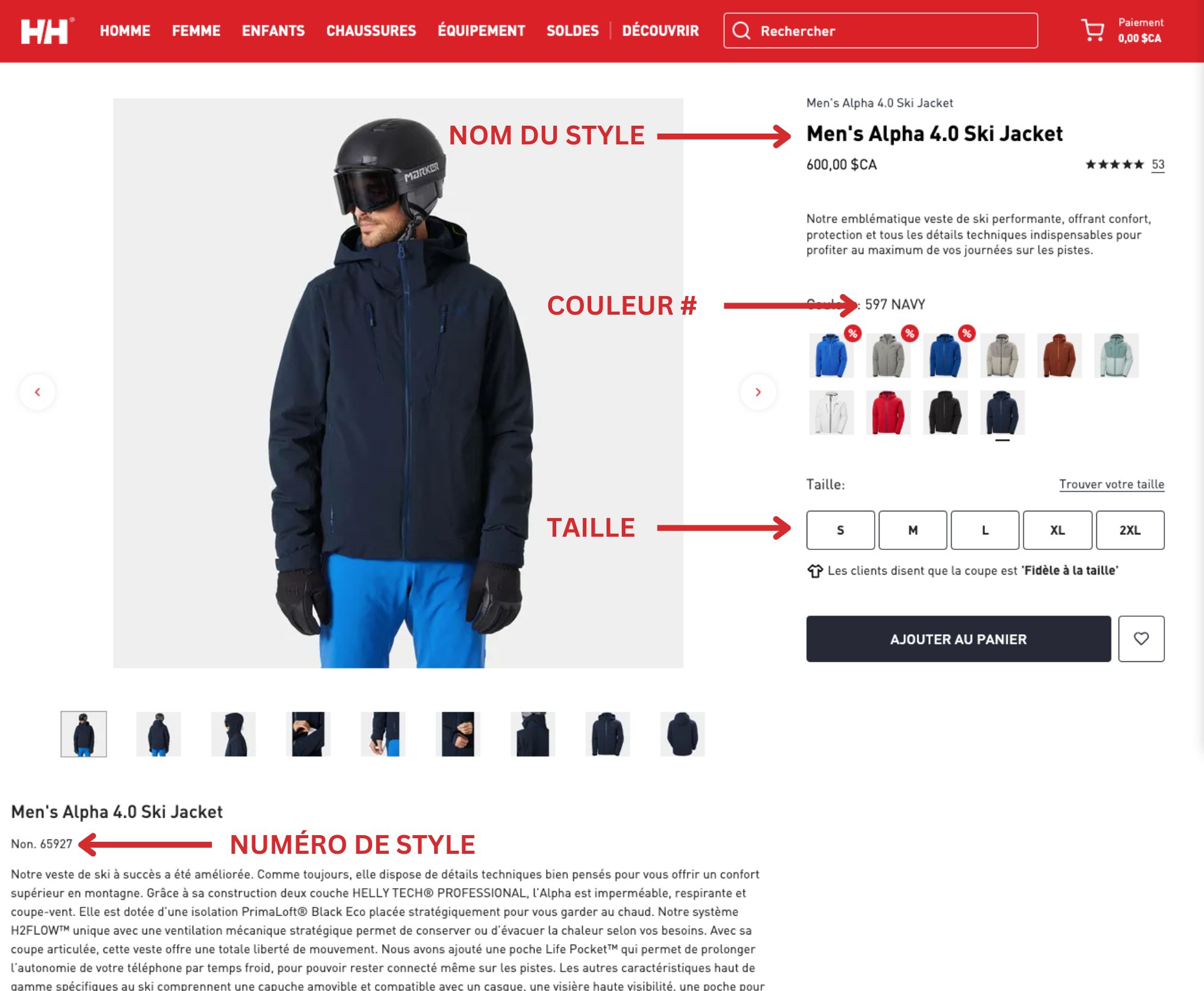Open the SOLDES menu
Viewport: 1204px width, 991px height.
[x=573, y=31]
